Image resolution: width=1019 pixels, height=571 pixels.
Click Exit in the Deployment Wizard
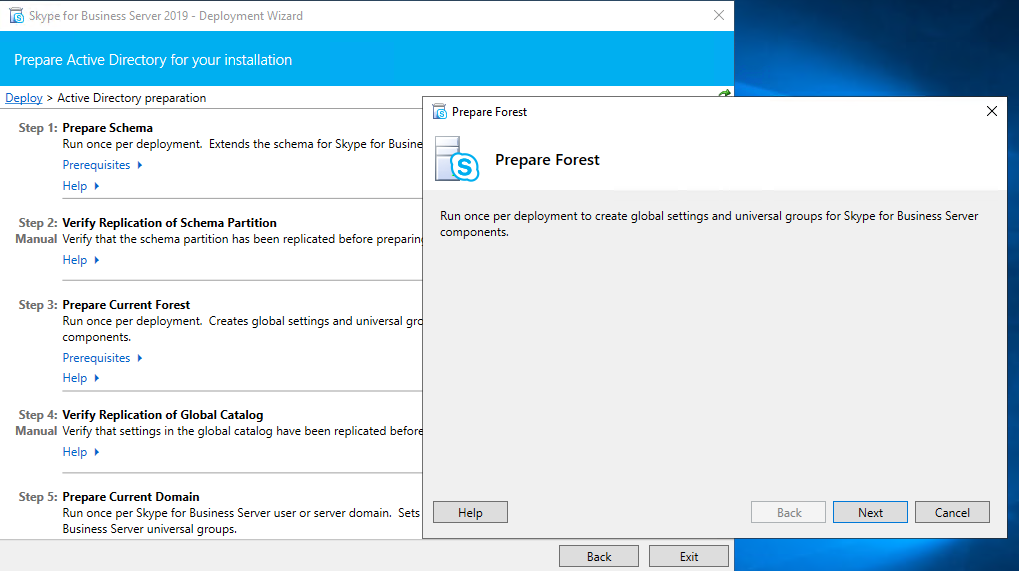pyautogui.click(x=688, y=556)
